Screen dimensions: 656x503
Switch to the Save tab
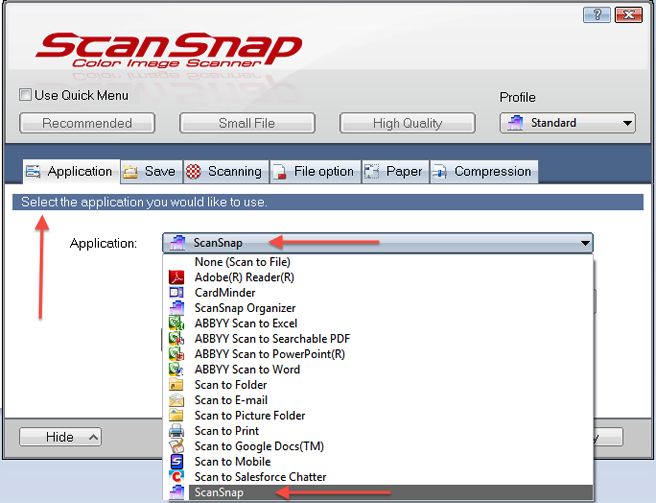[151, 172]
